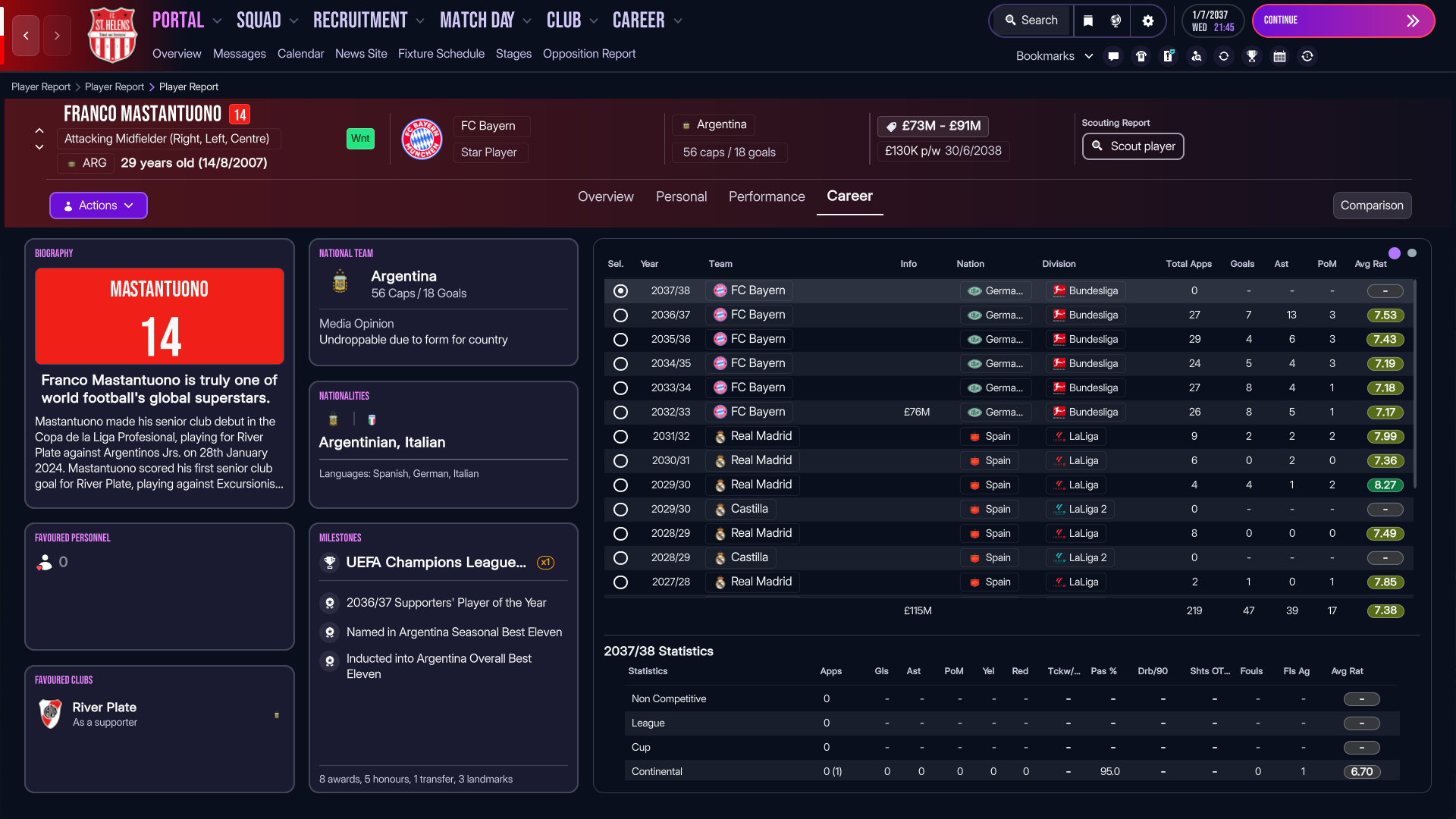The width and height of the screenshot is (1456, 819).
Task: Click the 7.53 average rating badge
Action: tap(1385, 315)
